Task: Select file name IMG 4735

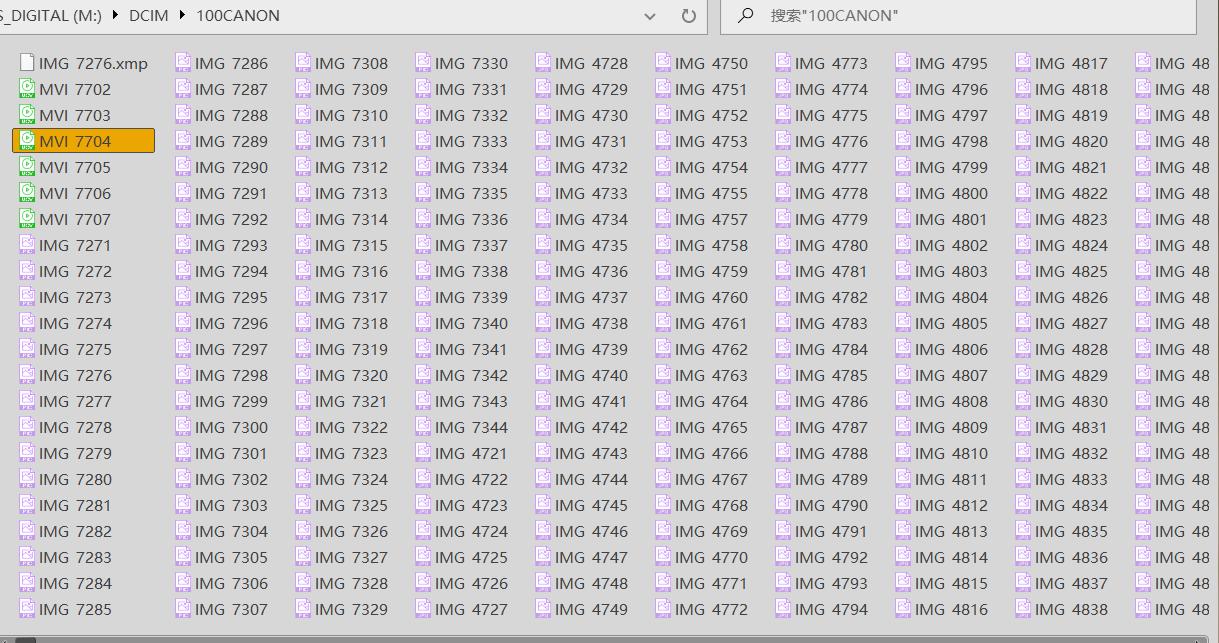Action: (592, 245)
